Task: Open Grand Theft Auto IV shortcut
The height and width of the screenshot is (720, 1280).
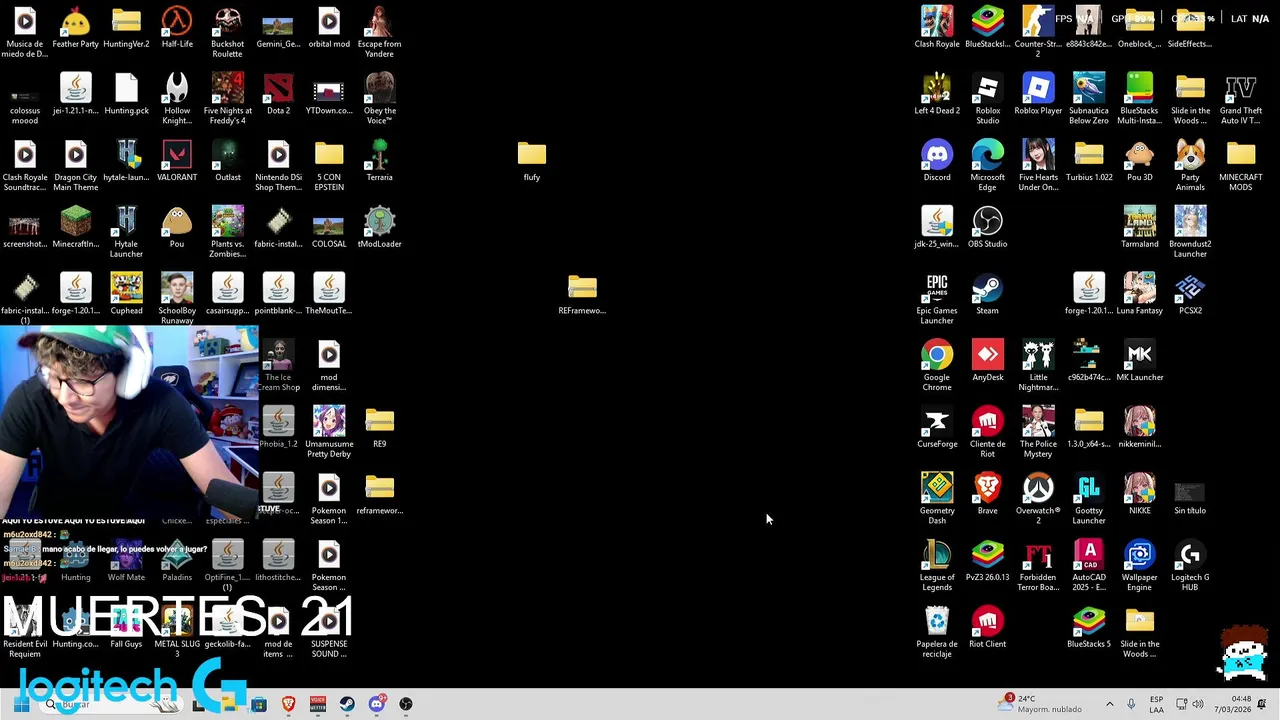Action: [x=1240, y=98]
